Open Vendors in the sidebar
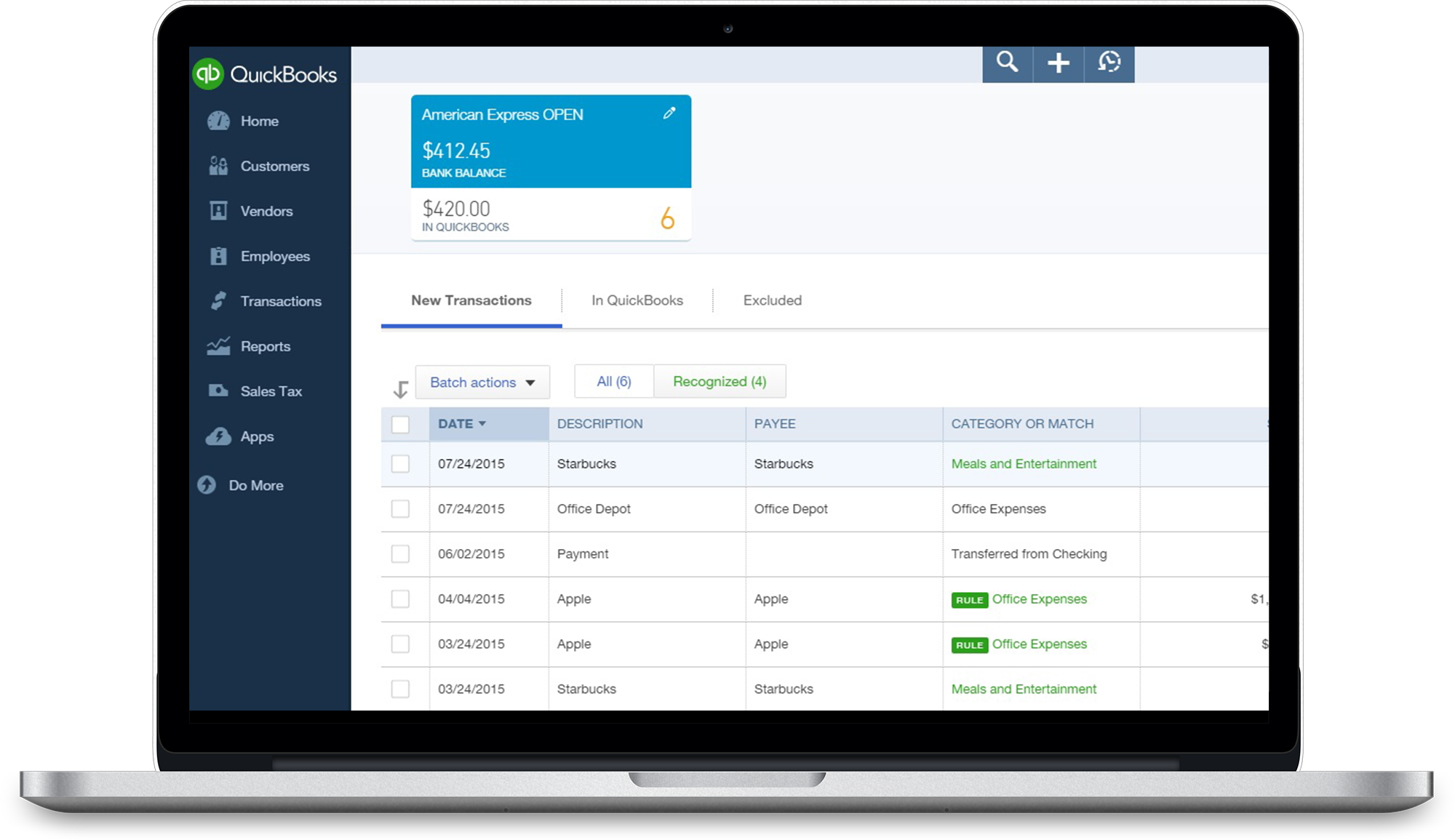The width and height of the screenshot is (1455, 840). point(267,212)
